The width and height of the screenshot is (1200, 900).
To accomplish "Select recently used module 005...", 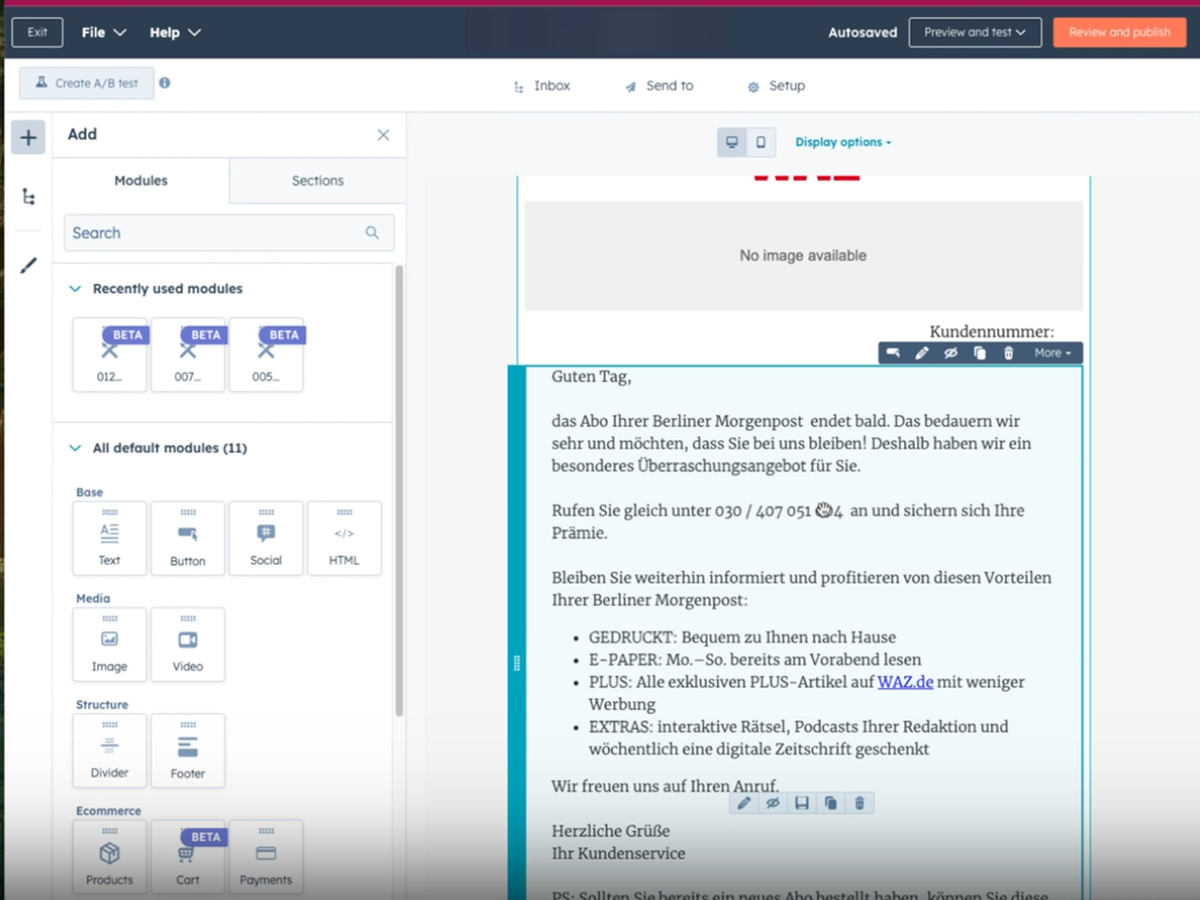I will tap(266, 355).
